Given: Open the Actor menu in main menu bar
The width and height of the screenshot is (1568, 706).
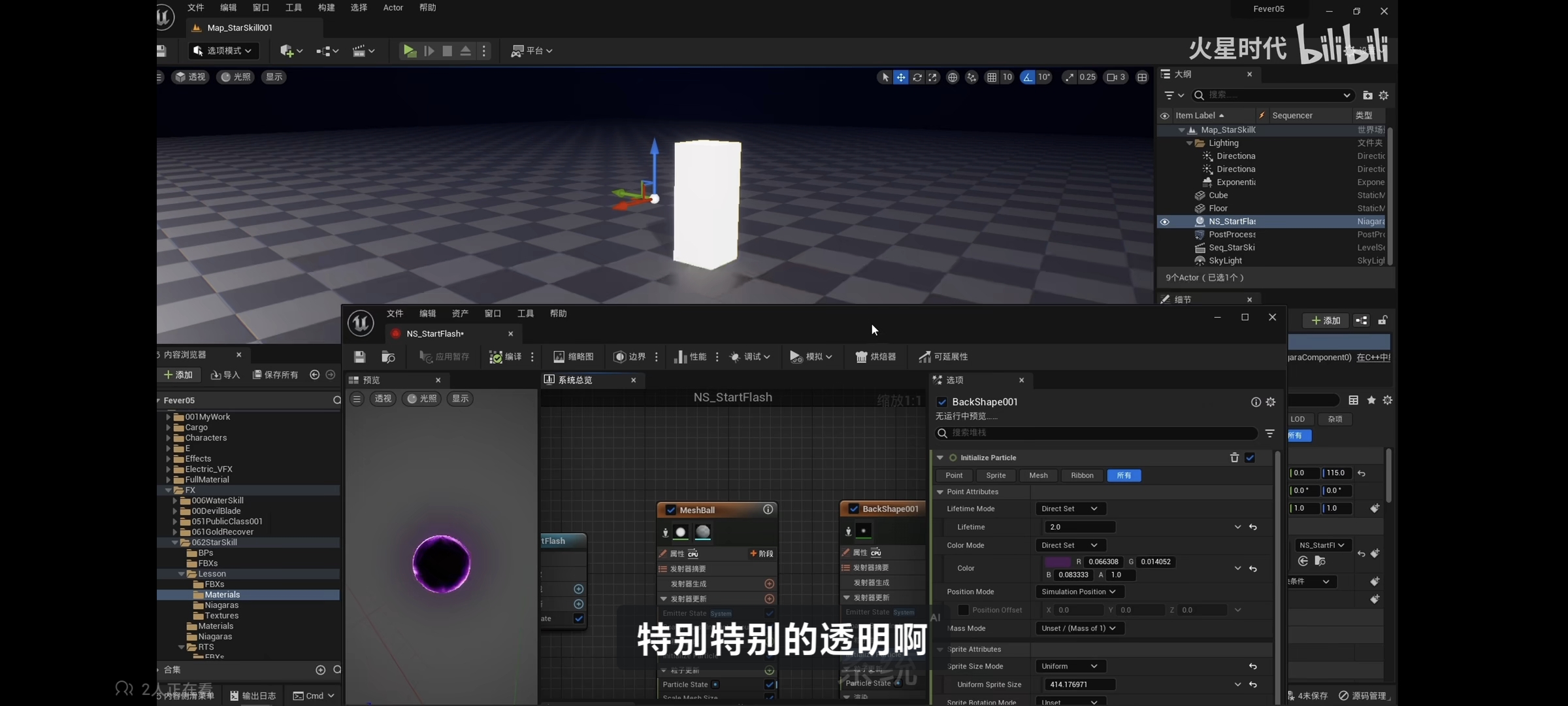Looking at the screenshot, I should [393, 8].
